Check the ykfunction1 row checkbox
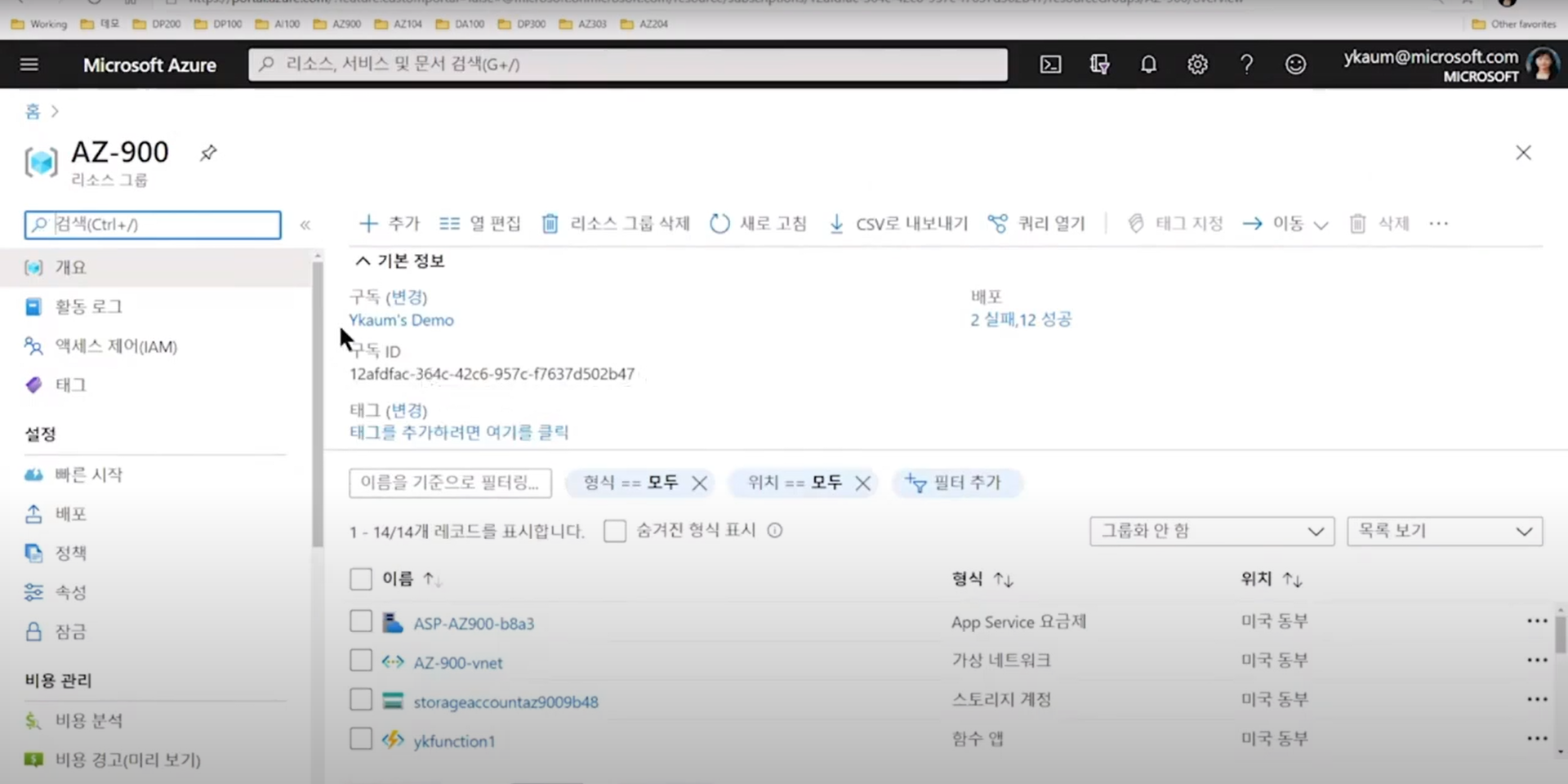This screenshot has width=1568, height=784. pyautogui.click(x=360, y=739)
